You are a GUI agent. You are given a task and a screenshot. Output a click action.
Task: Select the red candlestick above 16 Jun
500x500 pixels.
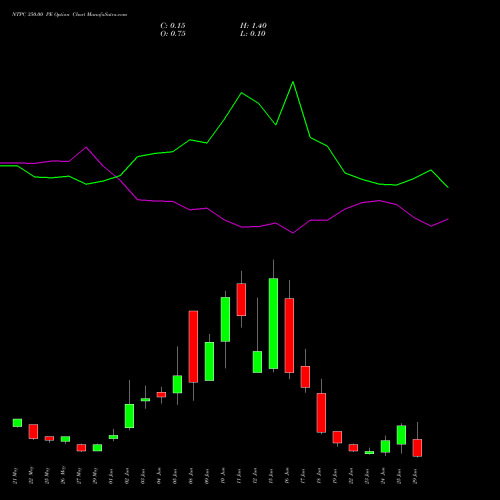pos(289,335)
